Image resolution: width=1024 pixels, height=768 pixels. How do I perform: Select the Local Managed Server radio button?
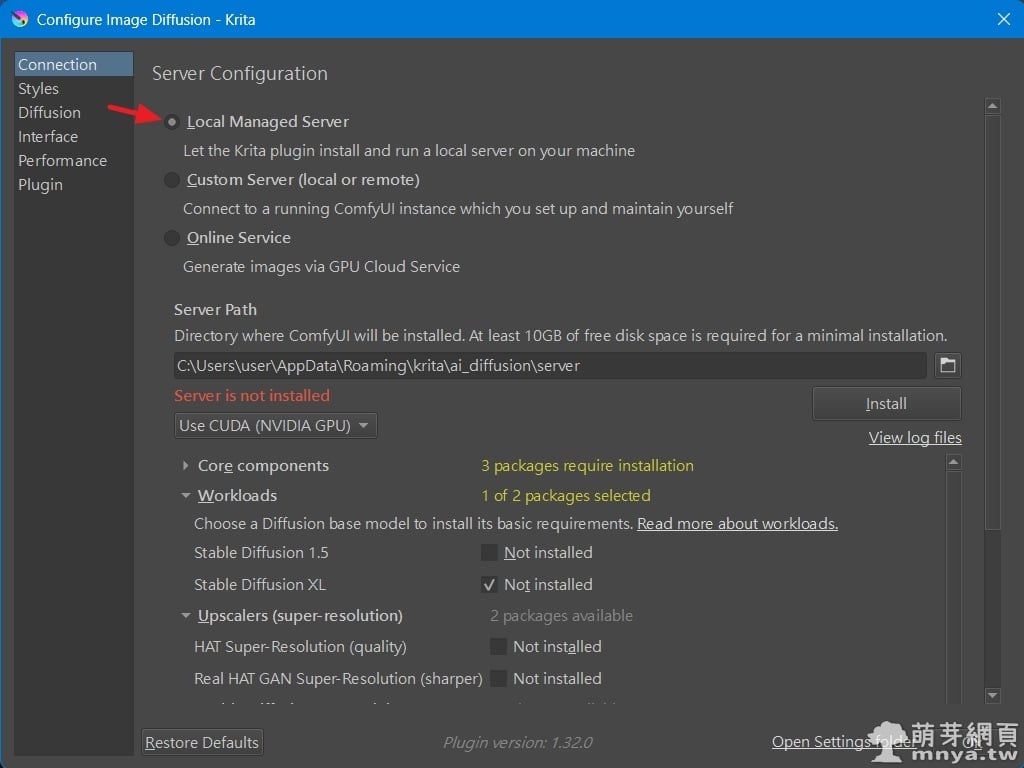(x=172, y=122)
